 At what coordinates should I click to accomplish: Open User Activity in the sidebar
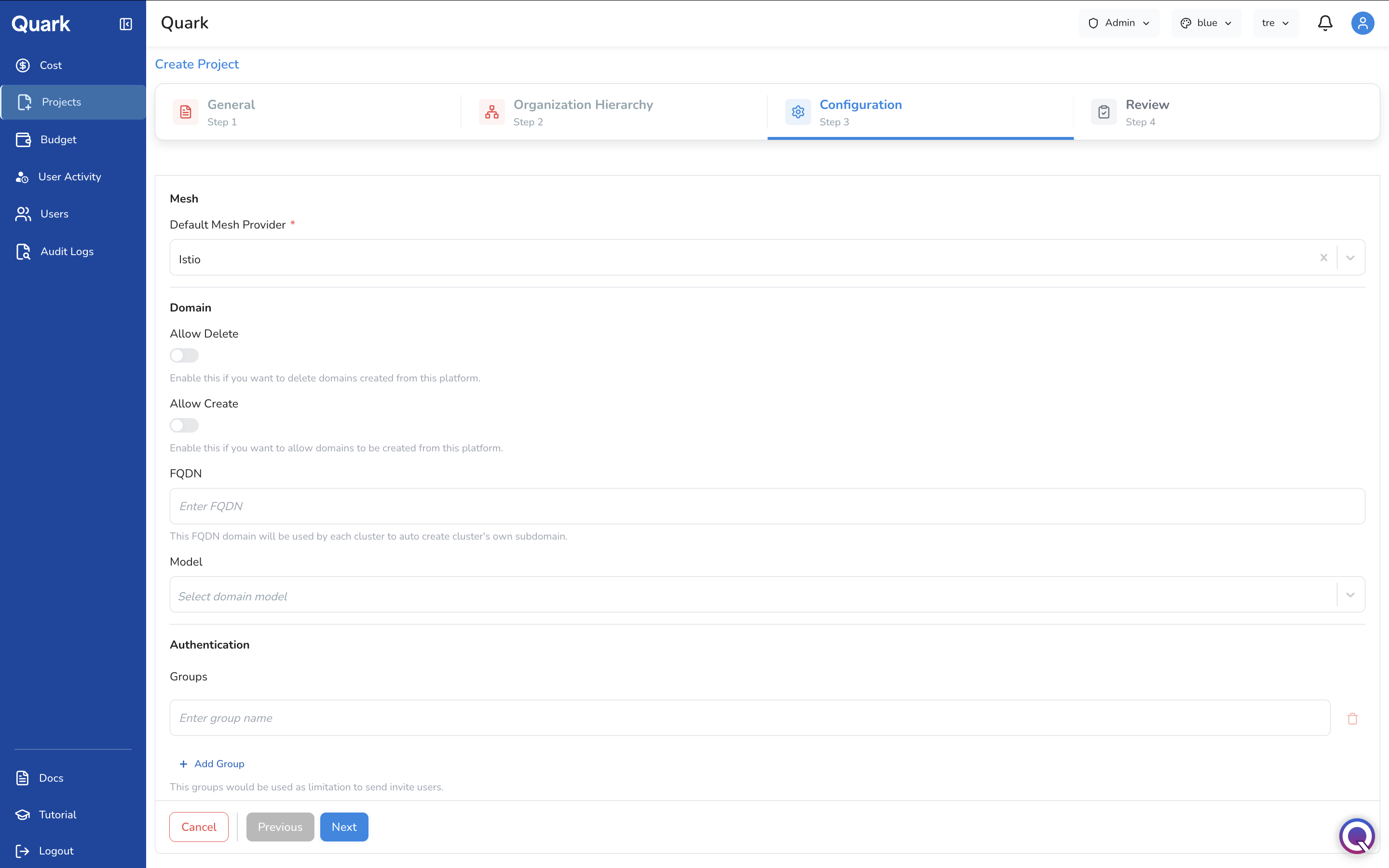(73, 177)
